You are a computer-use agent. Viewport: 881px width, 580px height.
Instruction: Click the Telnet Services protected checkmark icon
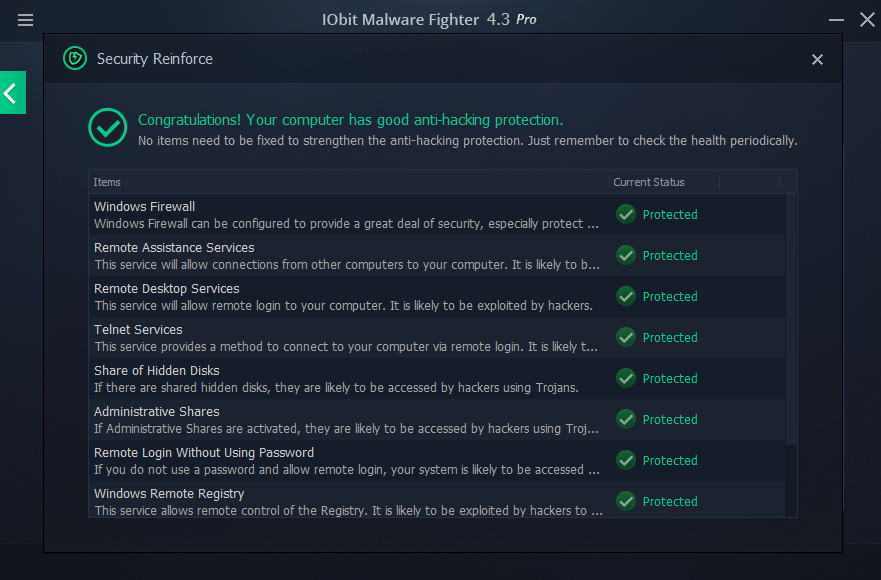626,337
